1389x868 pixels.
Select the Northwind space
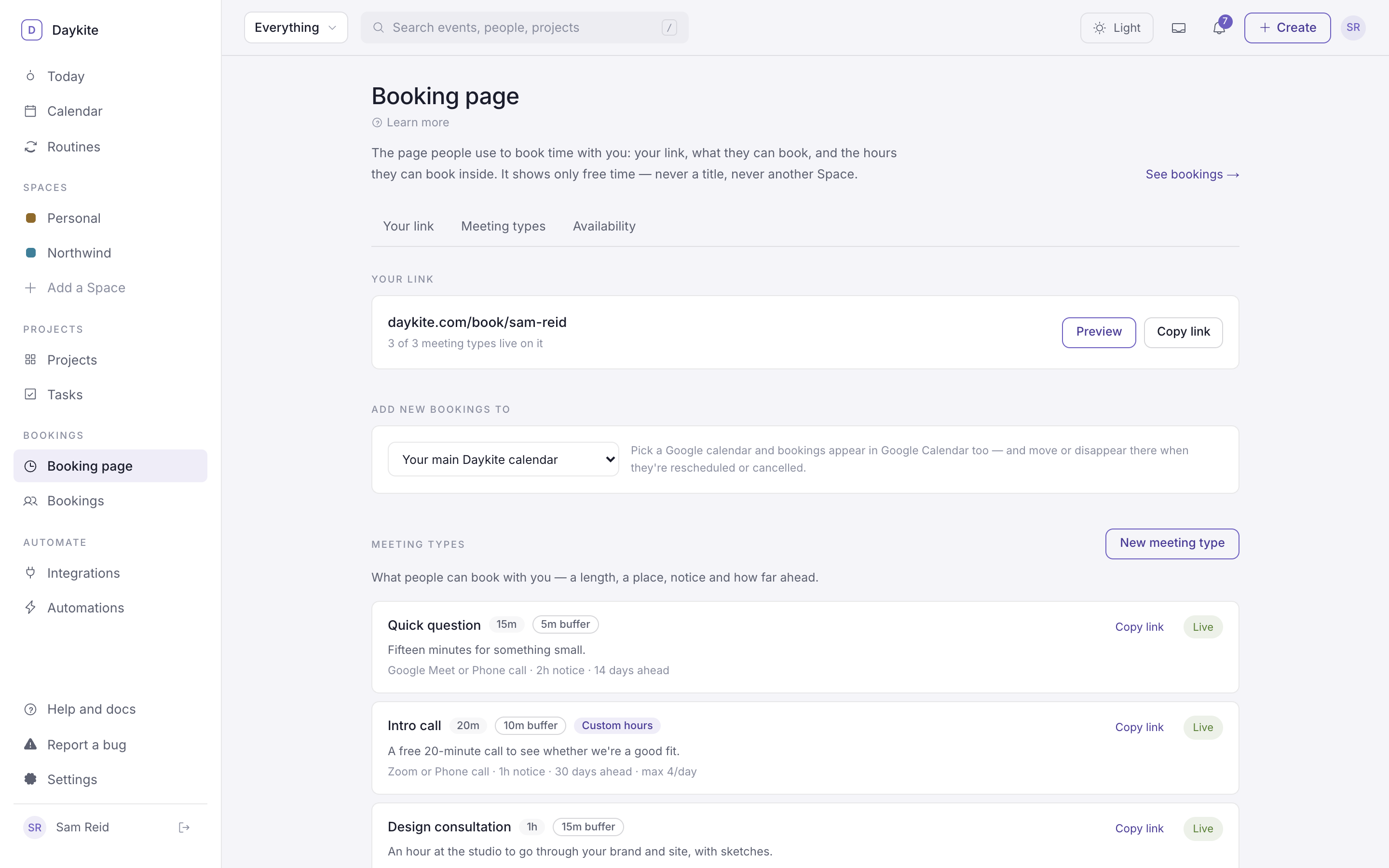(x=110, y=253)
